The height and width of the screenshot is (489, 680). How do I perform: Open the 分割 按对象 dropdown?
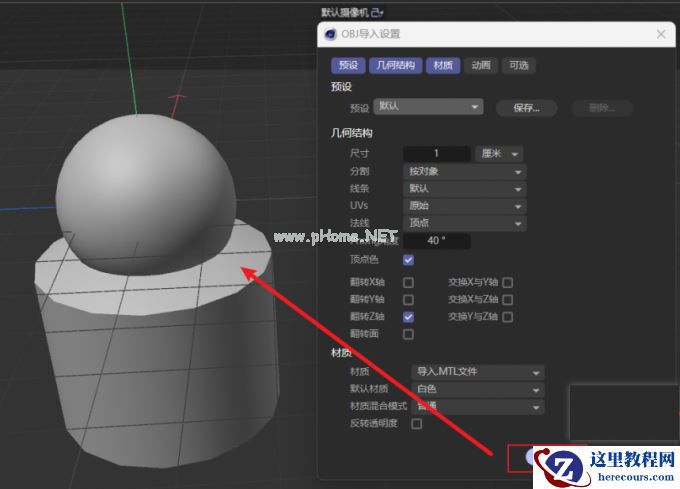(x=464, y=172)
